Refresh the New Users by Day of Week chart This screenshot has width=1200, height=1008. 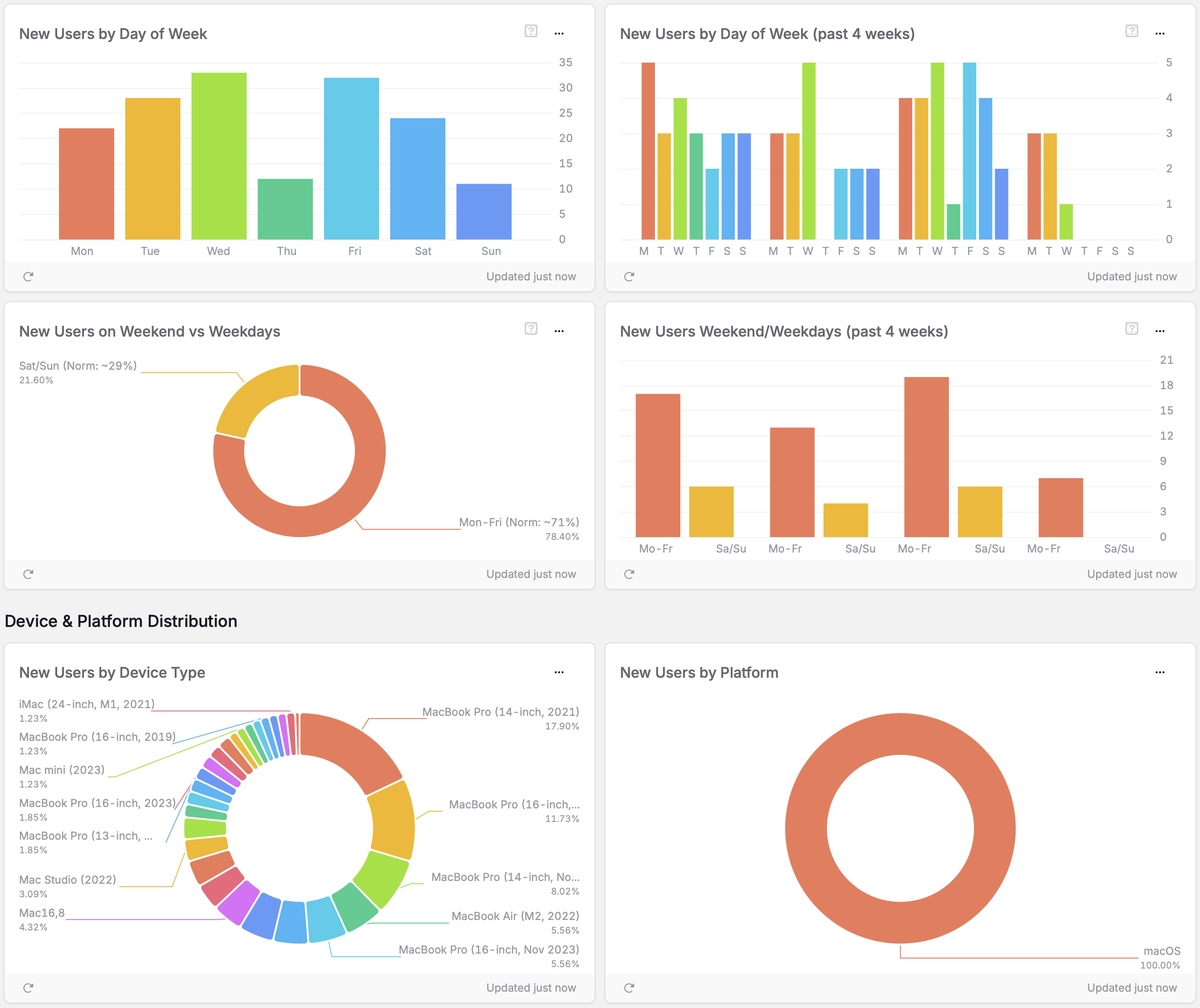29,277
